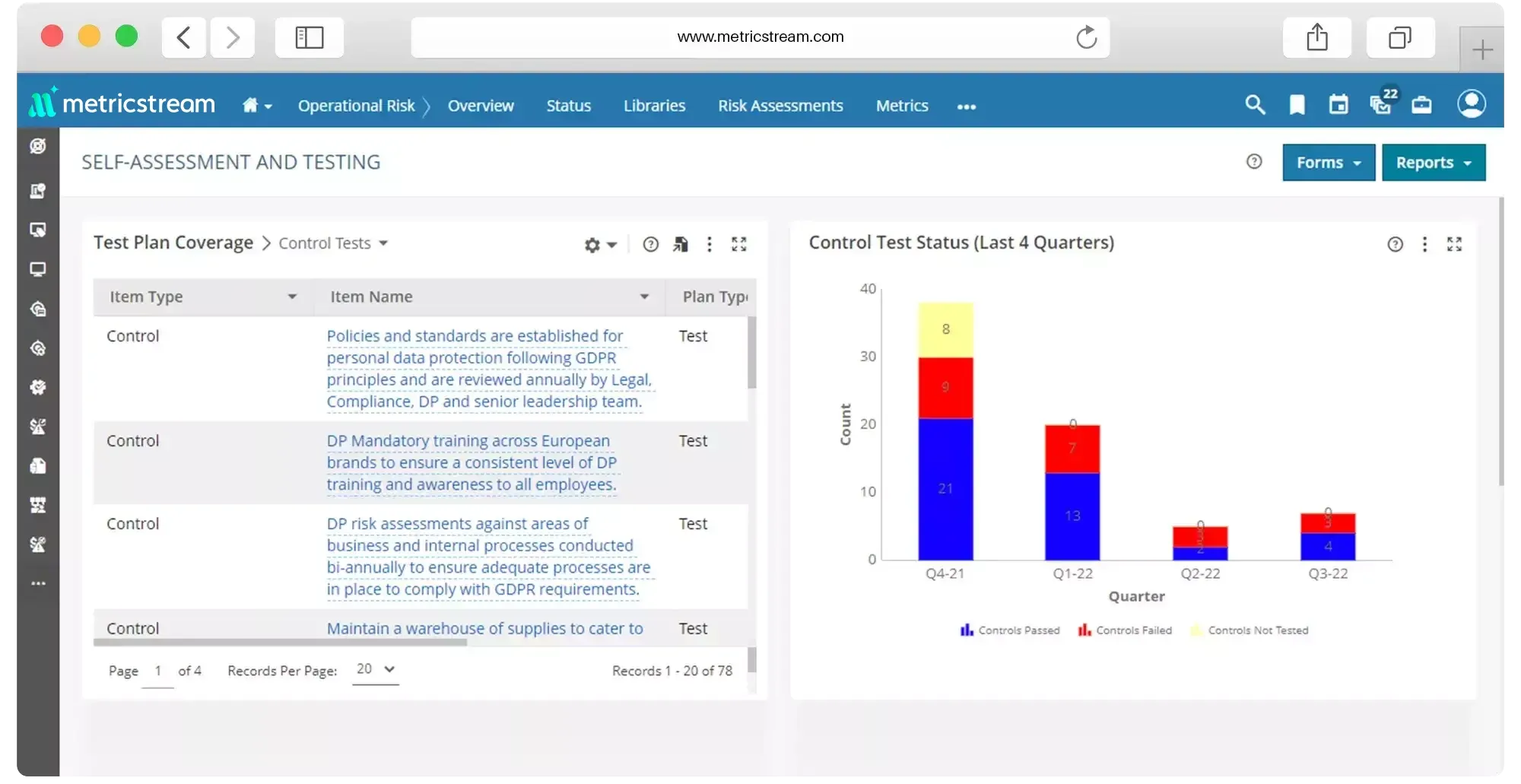Click the sidebar gear-badge icon

click(x=38, y=387)
